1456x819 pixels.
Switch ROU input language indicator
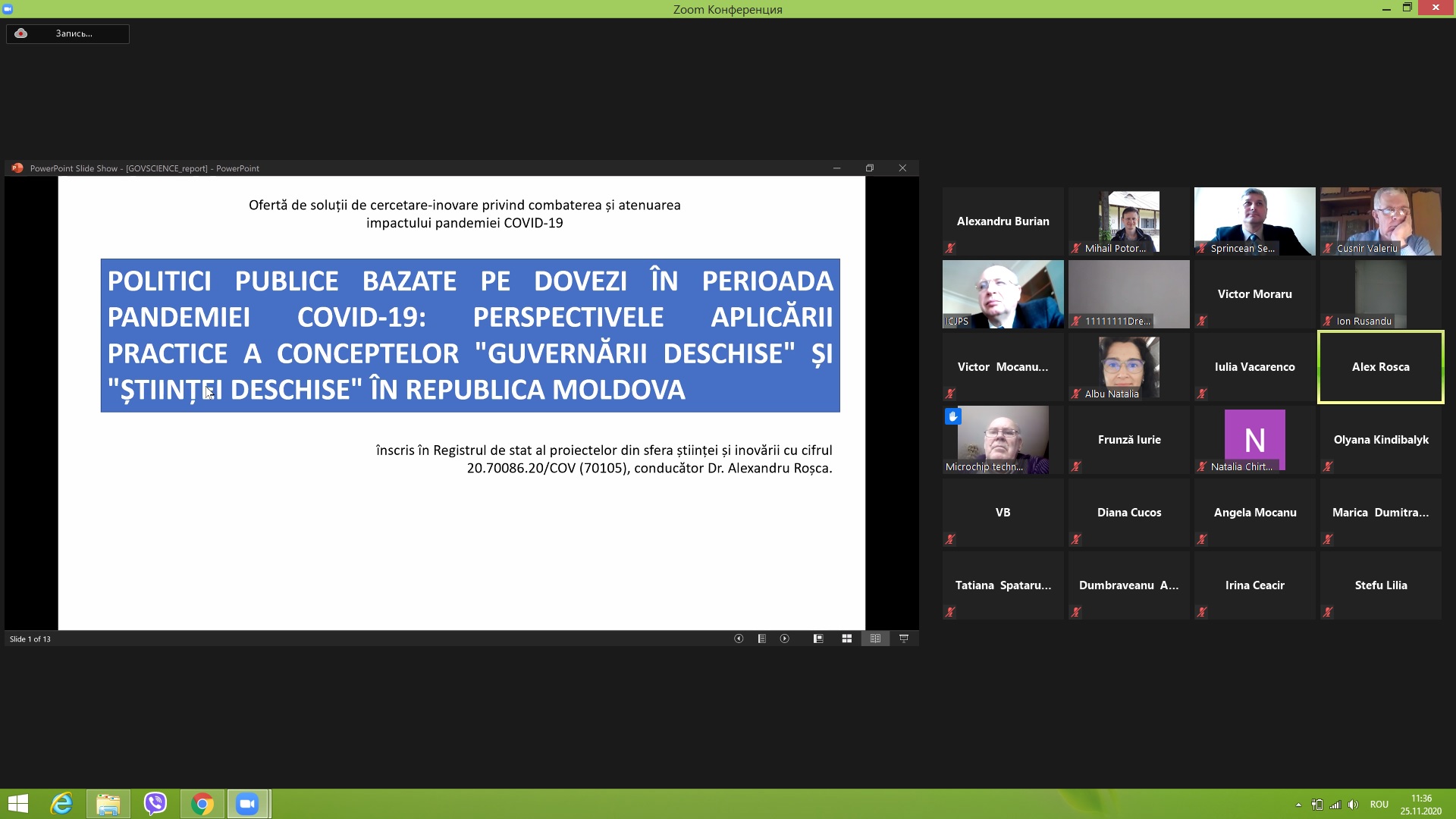pyautogui.click(x=1379, y=805)
